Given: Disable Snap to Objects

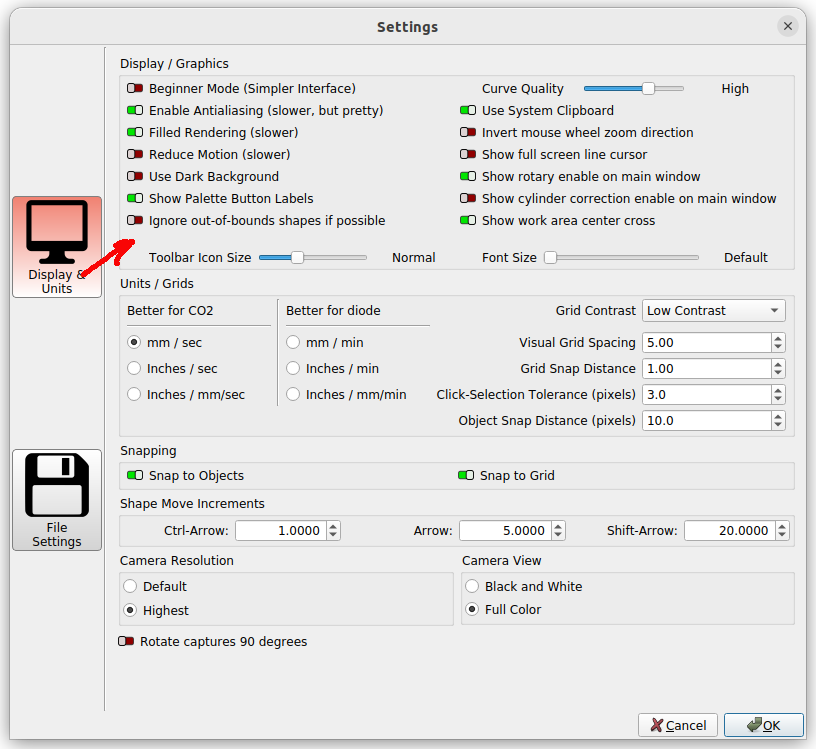Looking at the screenshot, I should (x=134, y=475).
